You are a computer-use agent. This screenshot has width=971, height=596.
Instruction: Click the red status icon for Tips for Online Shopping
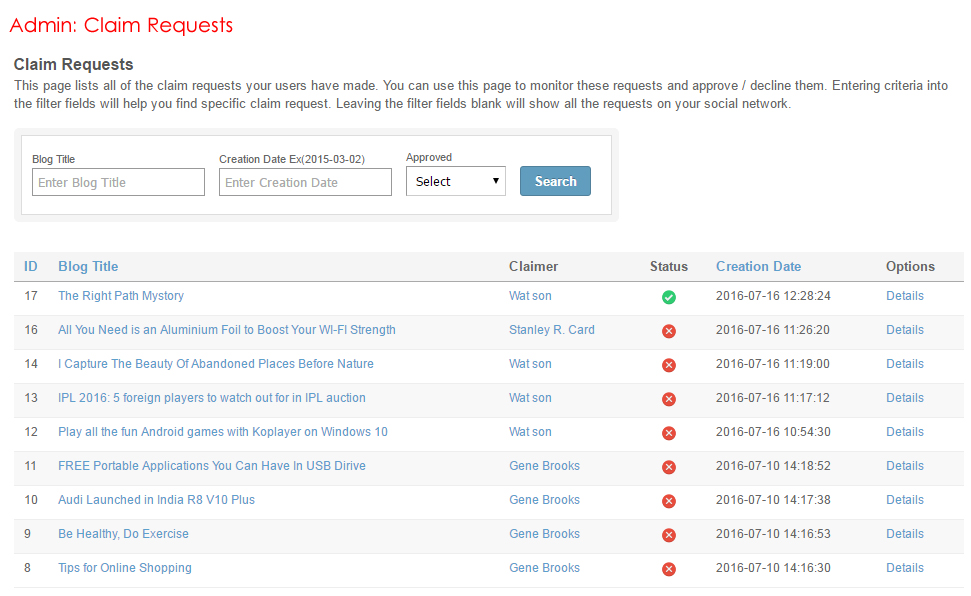pyautogui.click(x=669, y=569)
